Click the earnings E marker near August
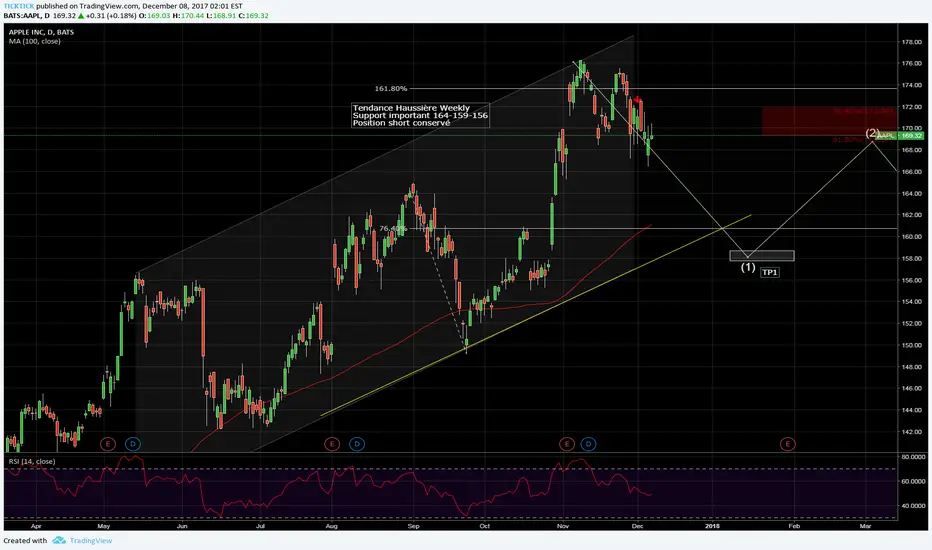932x550 pixels. (x=332, y=444)
